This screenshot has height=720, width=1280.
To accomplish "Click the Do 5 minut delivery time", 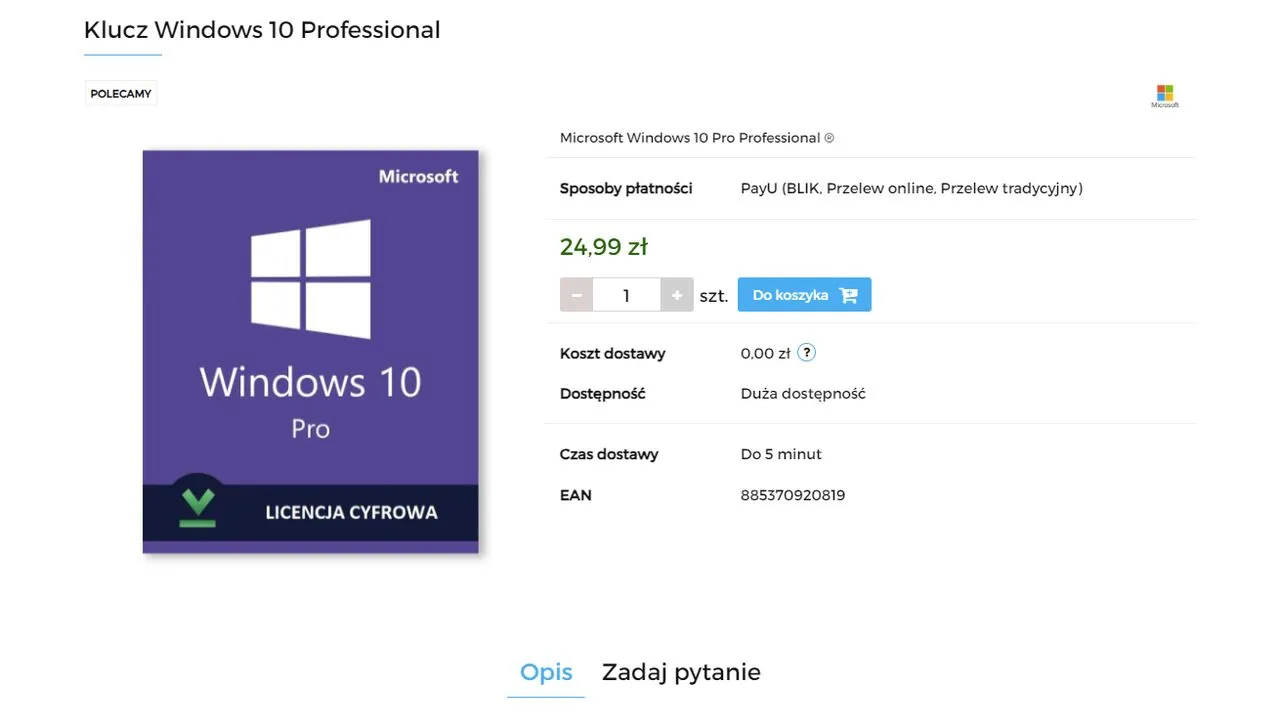I will coord(781,454).
